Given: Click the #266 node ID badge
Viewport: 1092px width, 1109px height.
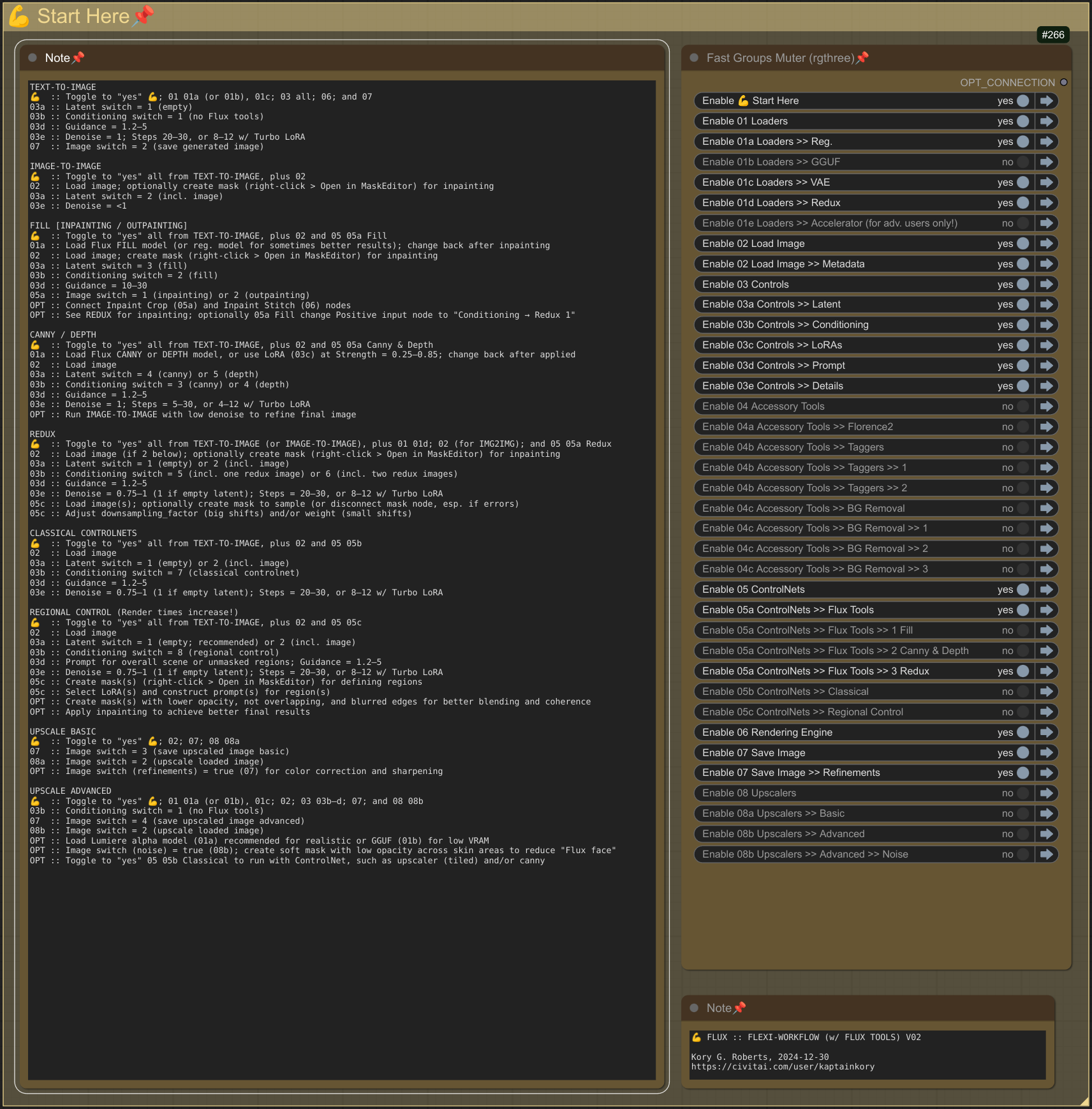Looking at the screenshot, I should pyautogui.click(x=1053, y=35).
